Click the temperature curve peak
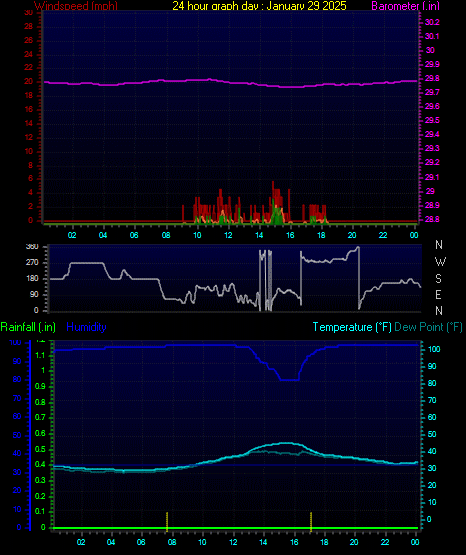Image resolution: width=466 pixels, height=555 pixels. click(287, 443)
